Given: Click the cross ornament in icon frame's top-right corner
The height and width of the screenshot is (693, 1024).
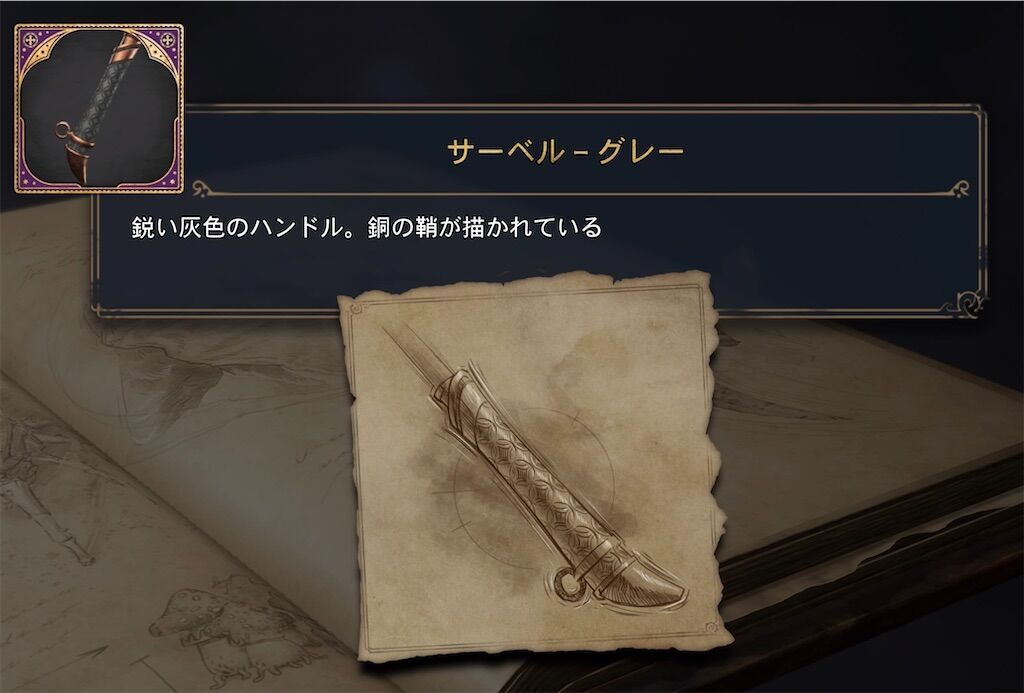Looking at the screenshot, I should [167, 40].
